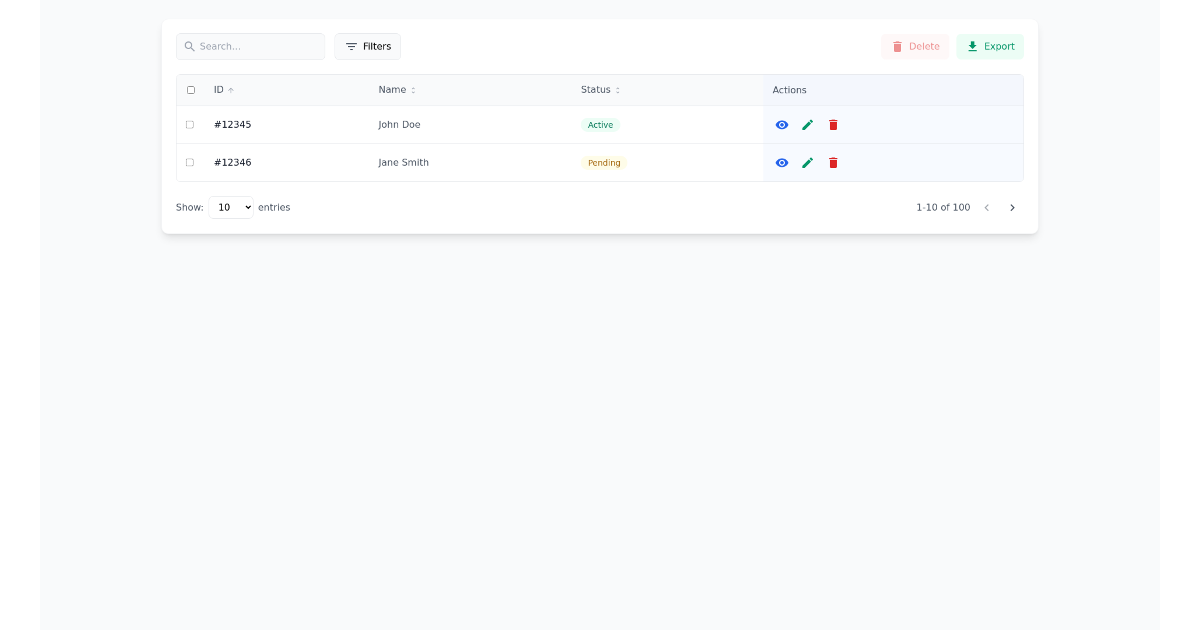Edit Jane Smith using the pencil icon
This screenshot has height=630, width=1200.
tap(808, 162)
